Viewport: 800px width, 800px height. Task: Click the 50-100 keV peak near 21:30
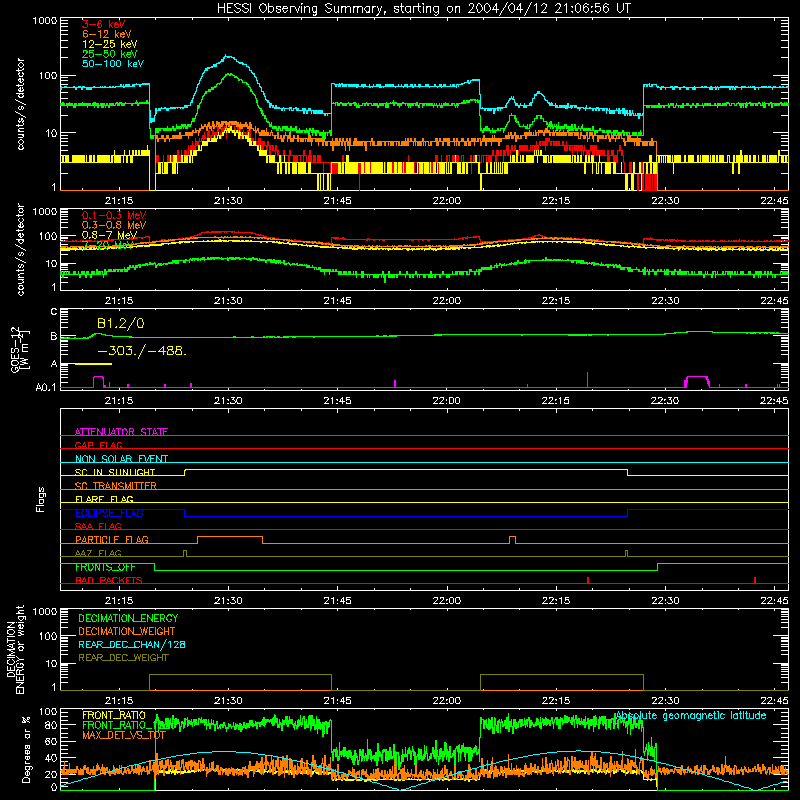click(x=228, y=57)
